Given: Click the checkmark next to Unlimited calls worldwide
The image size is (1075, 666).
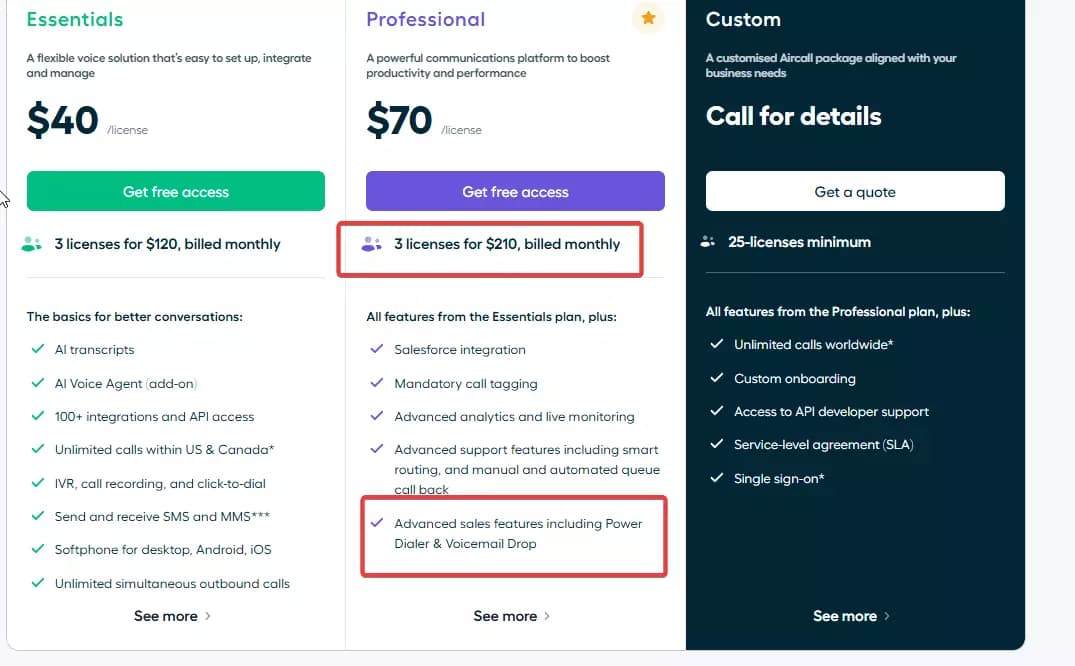Looking at the screenshot, I should [718, 345].
